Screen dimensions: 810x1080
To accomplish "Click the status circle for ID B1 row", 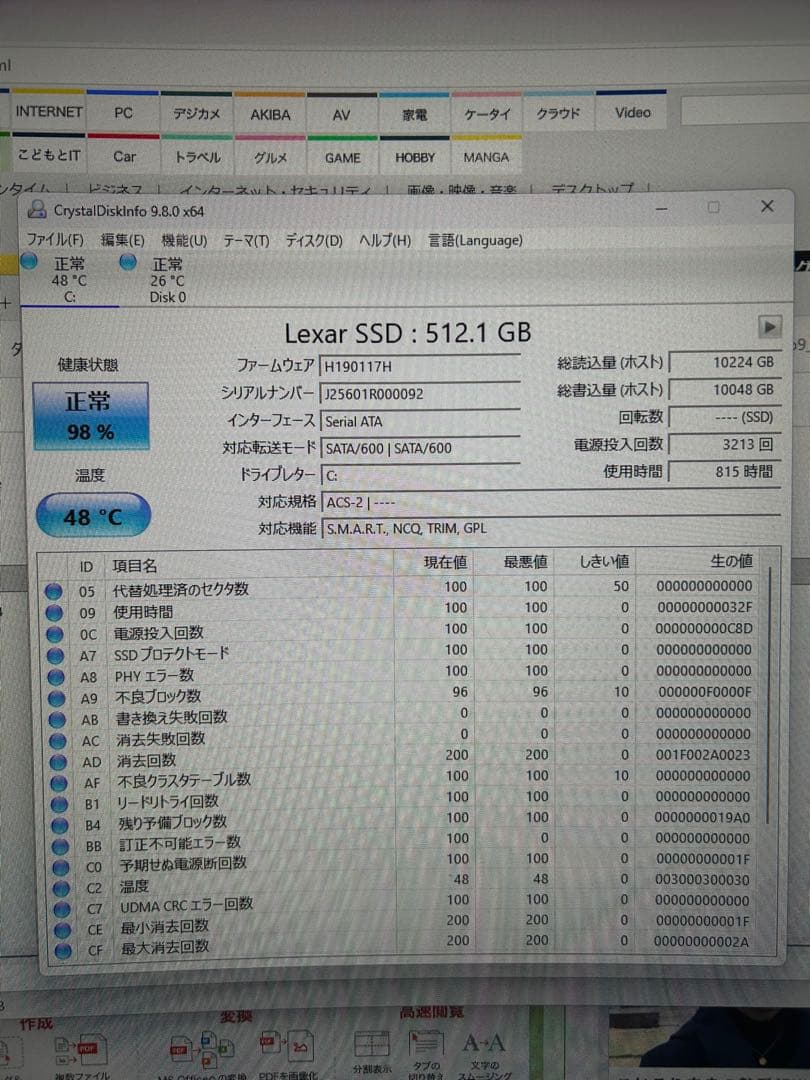I will tap(60, 804).
